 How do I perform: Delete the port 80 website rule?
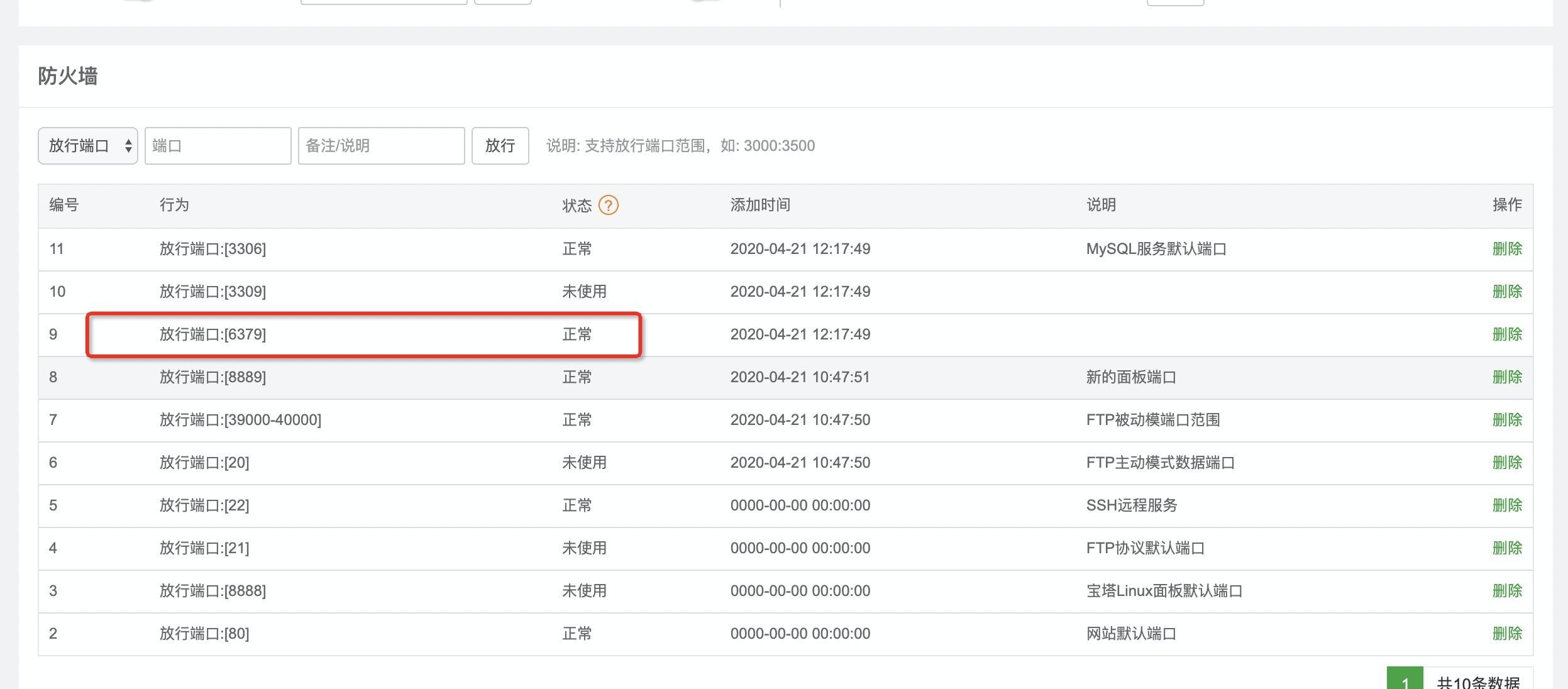1507,634
